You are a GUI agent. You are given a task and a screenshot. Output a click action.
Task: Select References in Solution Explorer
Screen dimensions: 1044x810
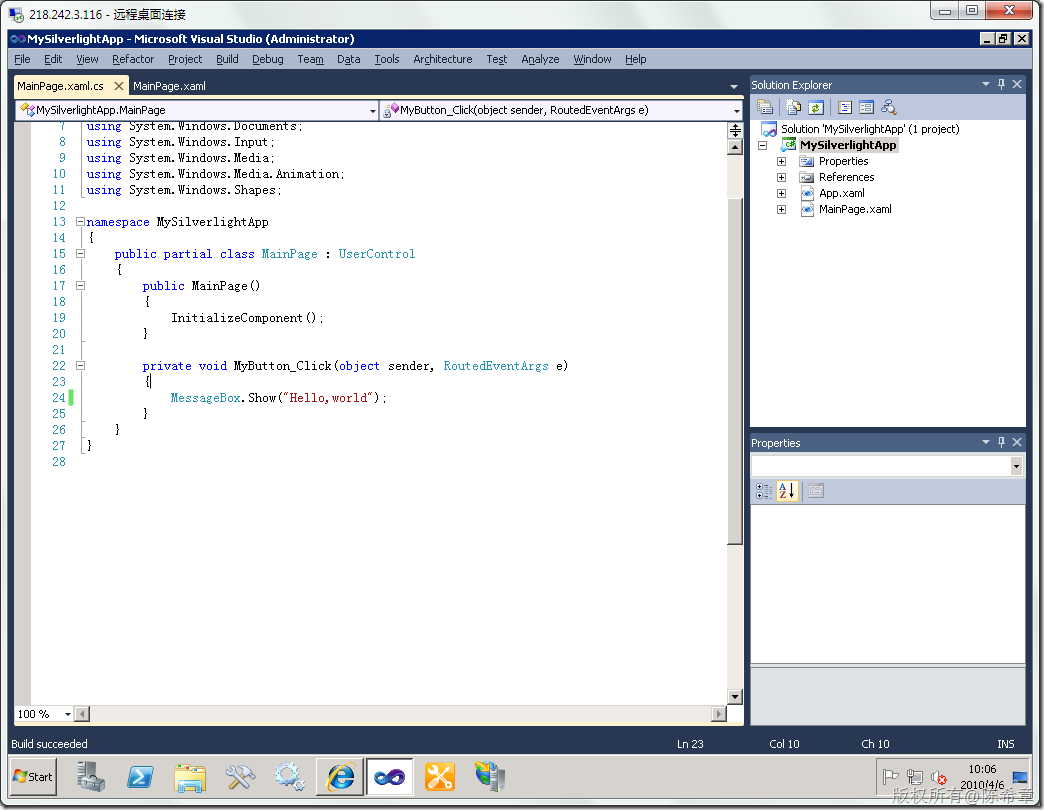846,177
